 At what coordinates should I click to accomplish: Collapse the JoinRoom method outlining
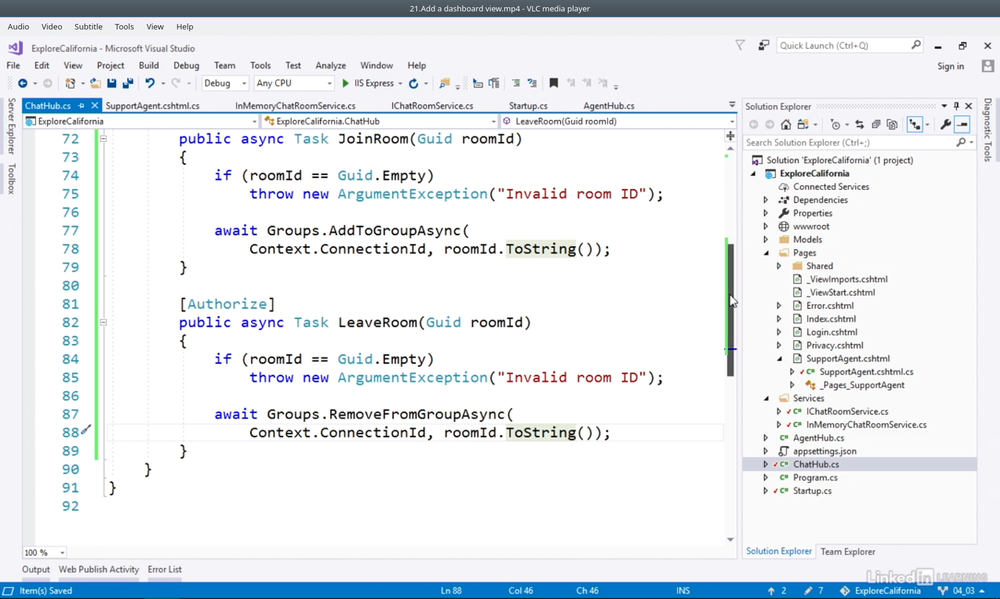tap(103, 138)
